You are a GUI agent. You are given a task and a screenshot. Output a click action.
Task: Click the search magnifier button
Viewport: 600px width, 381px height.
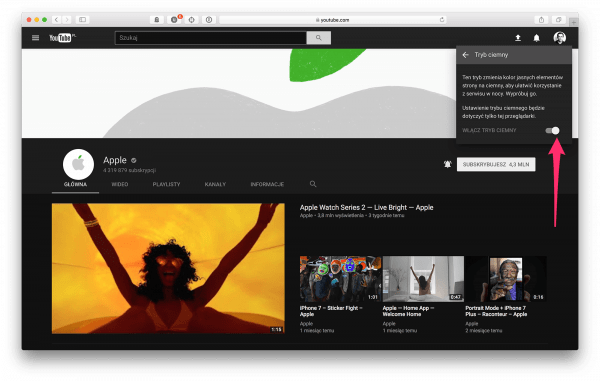318,38
